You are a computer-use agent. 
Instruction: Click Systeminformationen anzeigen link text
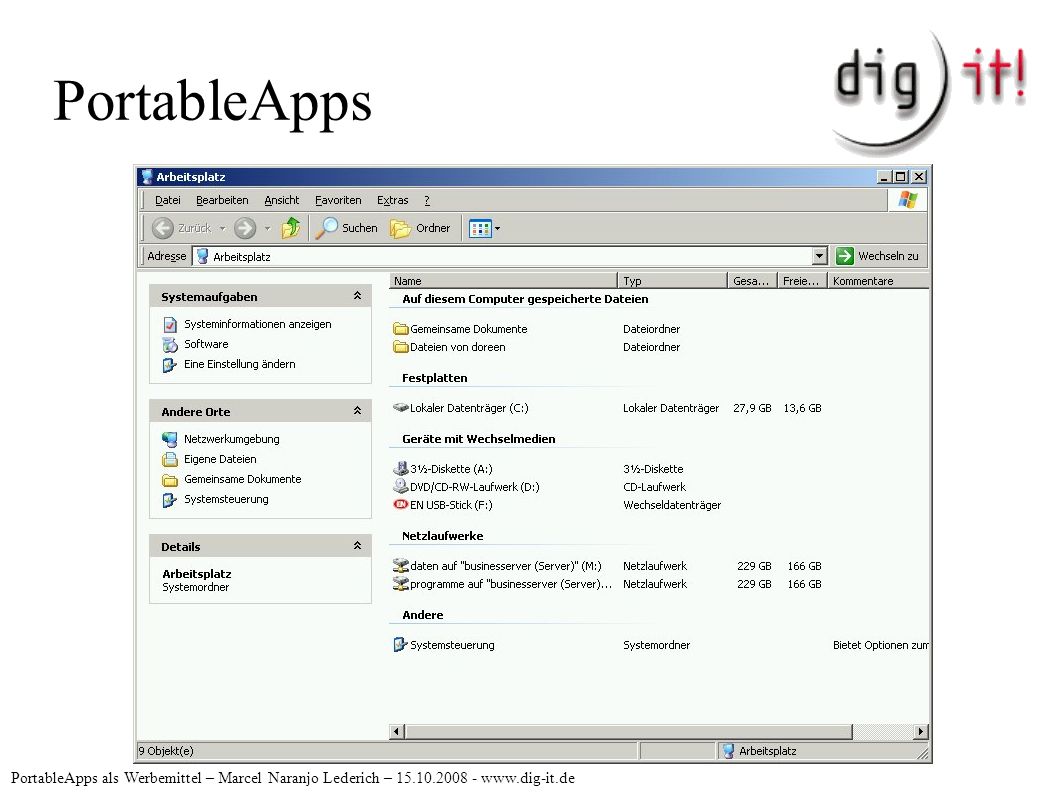click(258, 324)
